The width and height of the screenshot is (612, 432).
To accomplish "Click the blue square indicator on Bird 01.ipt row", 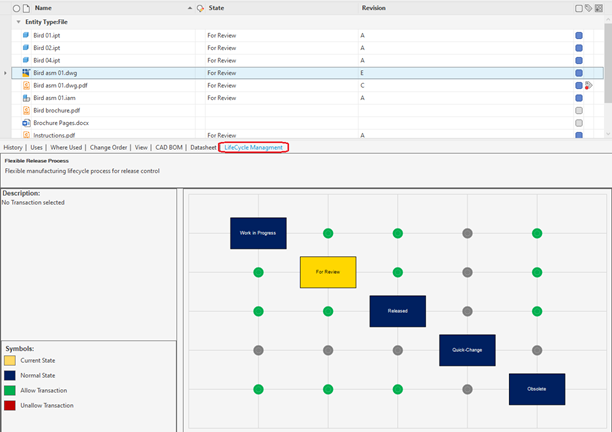I will (x=579, y=36).
